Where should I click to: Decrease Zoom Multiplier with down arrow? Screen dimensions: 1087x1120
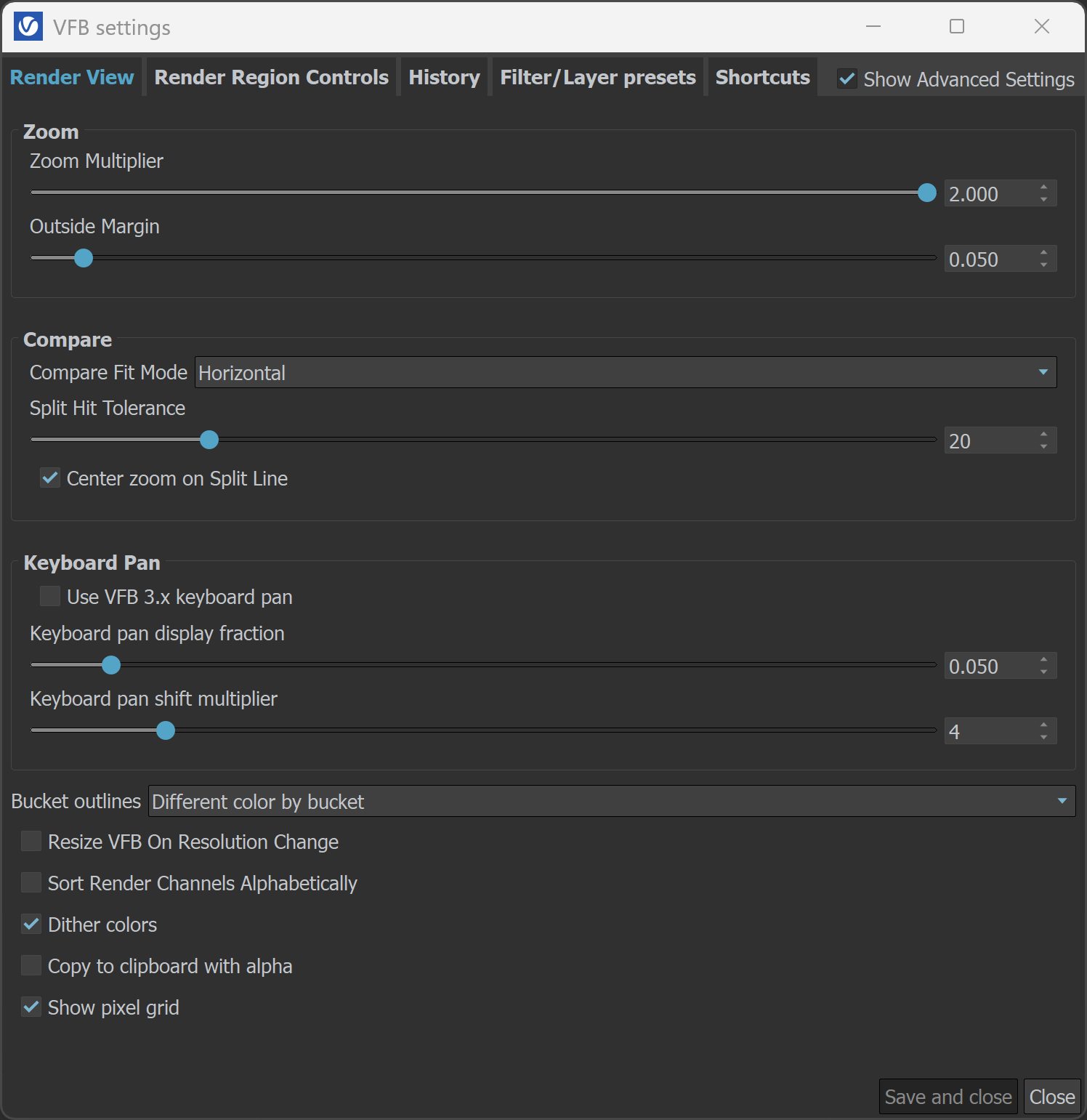click(1043, 200)
